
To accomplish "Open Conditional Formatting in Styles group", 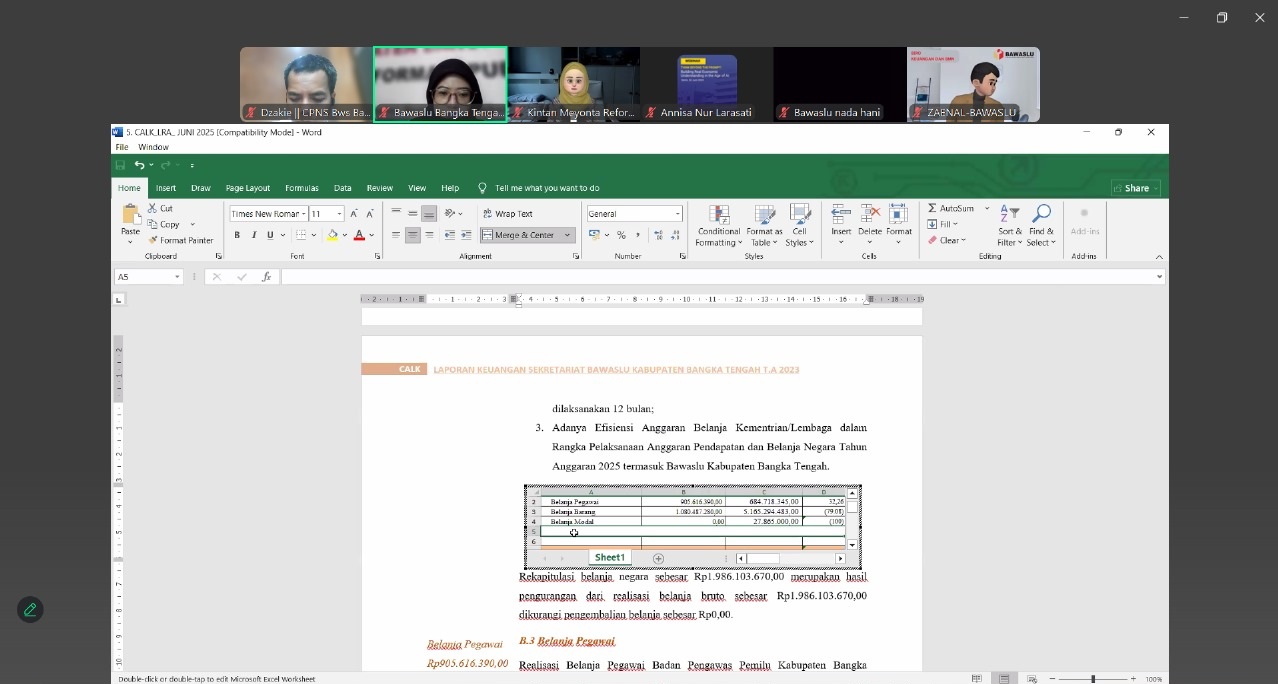I will click(719, 225).
